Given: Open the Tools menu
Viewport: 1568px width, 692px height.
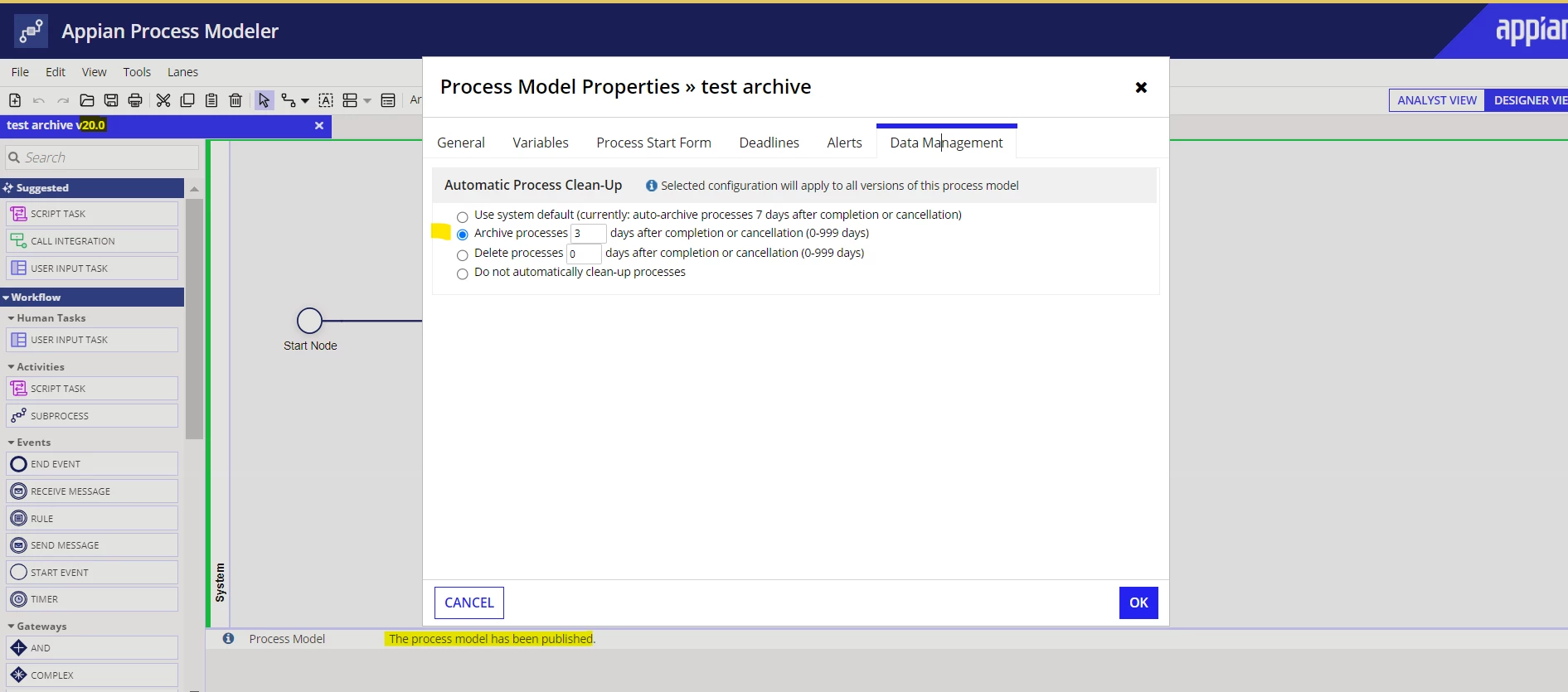Looking at the screenshot, I should tap(137, 72).
